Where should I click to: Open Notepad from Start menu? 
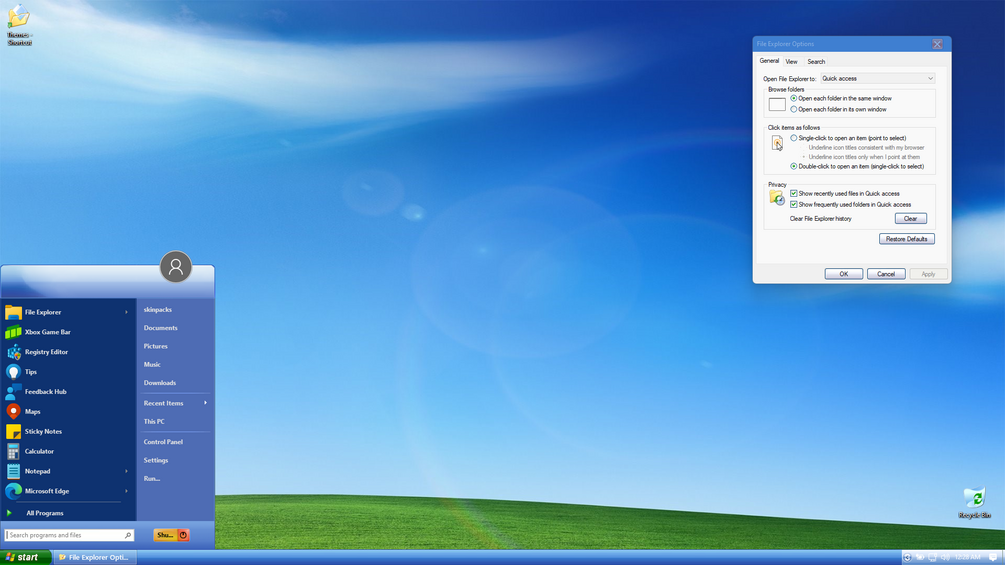67,471
